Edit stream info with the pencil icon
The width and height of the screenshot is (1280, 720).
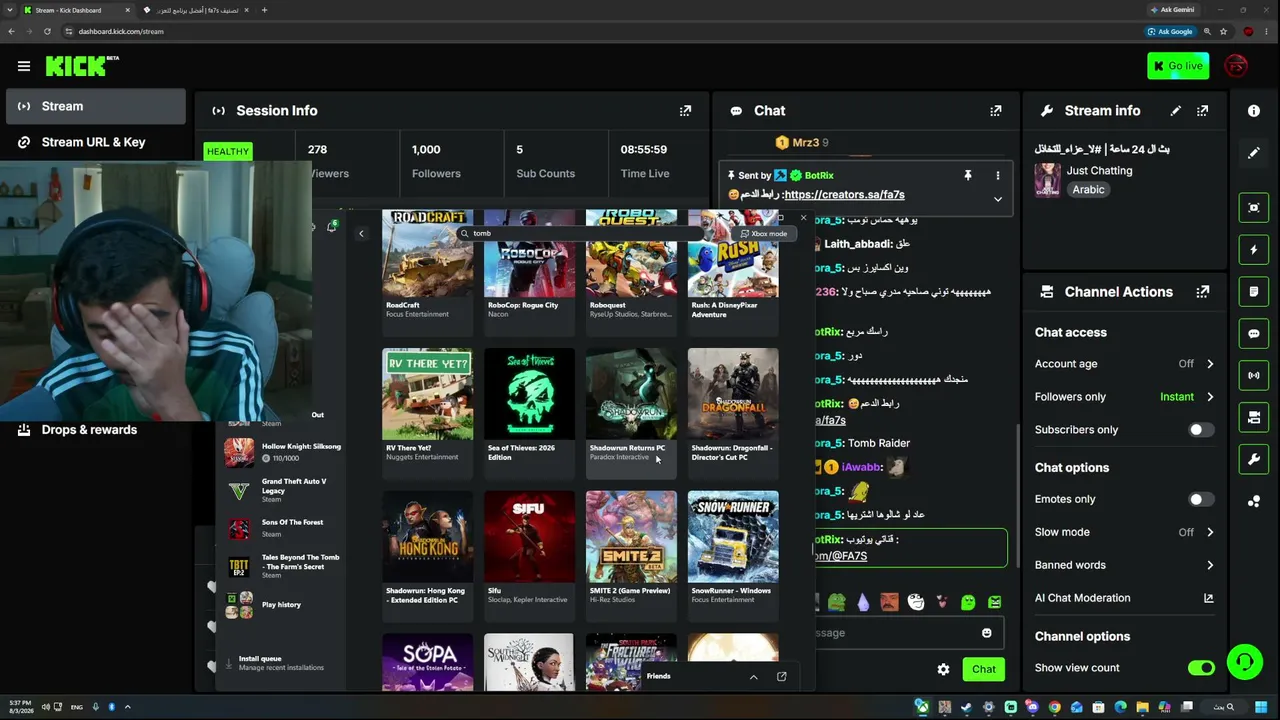click(x=1176, y=111)
